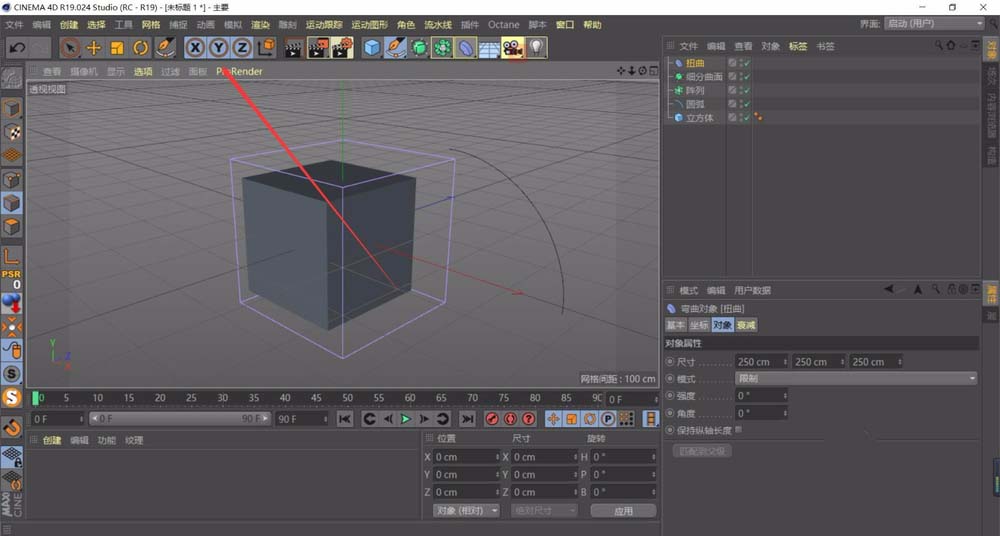Viewport: 1000px width, 536px height.
Task: Toggle the green check on 圆弧 row
Action: pyautogui.click(x=747, y=104)
